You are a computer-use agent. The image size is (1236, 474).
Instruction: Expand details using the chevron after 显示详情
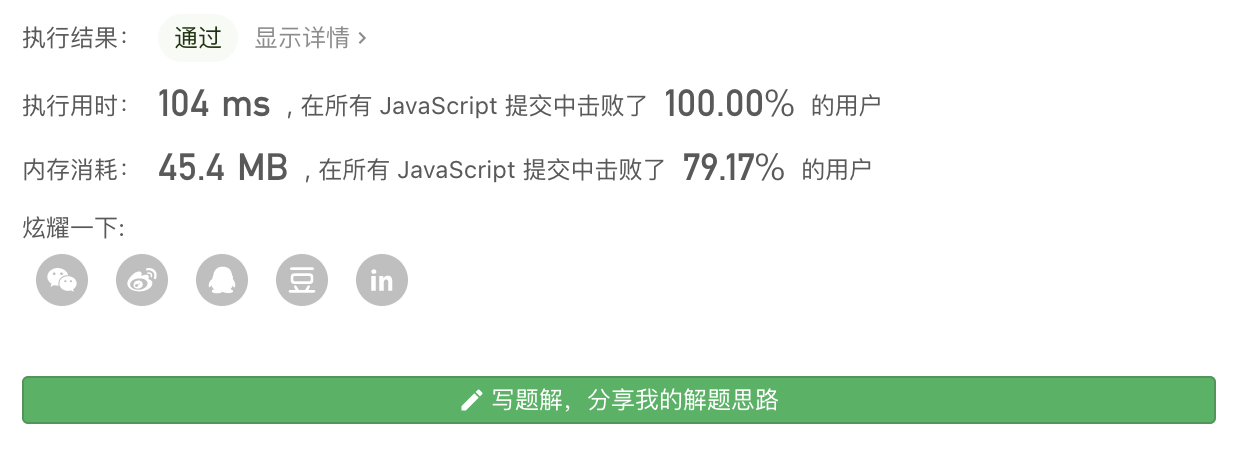coord(363,38)
